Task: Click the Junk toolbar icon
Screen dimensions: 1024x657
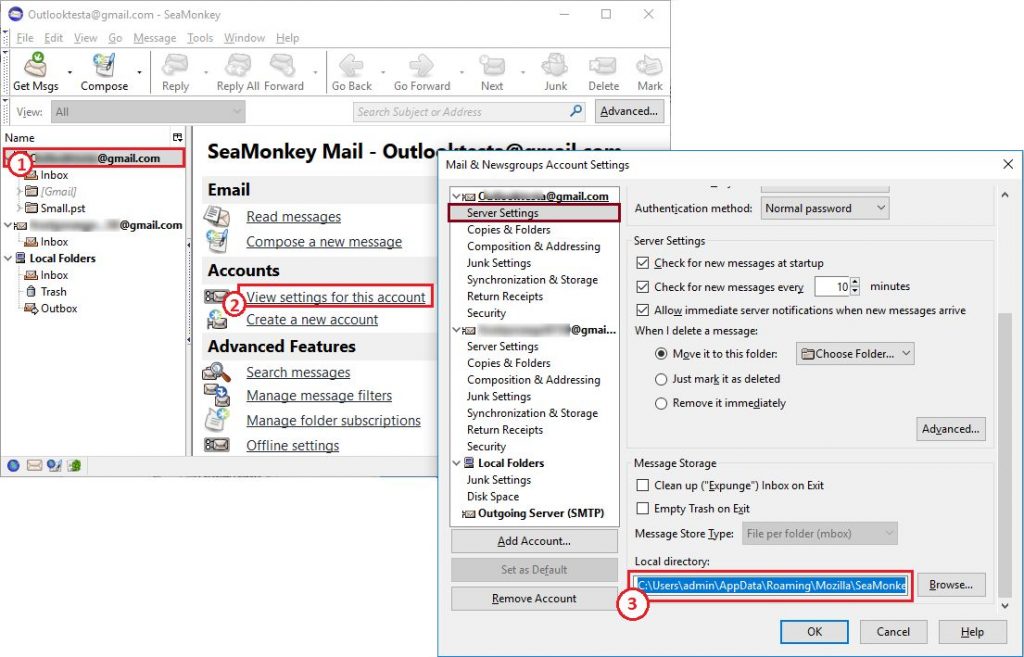Action: pos(555,67)
